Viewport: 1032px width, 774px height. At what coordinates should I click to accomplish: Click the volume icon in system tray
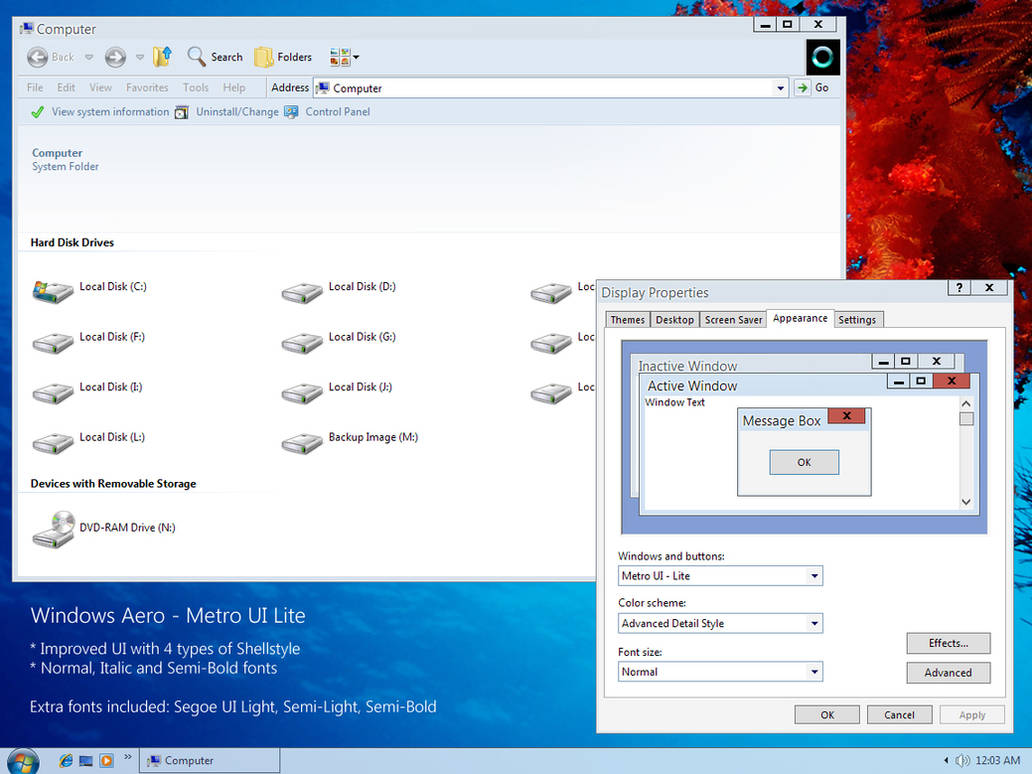(x=962, y=760)
